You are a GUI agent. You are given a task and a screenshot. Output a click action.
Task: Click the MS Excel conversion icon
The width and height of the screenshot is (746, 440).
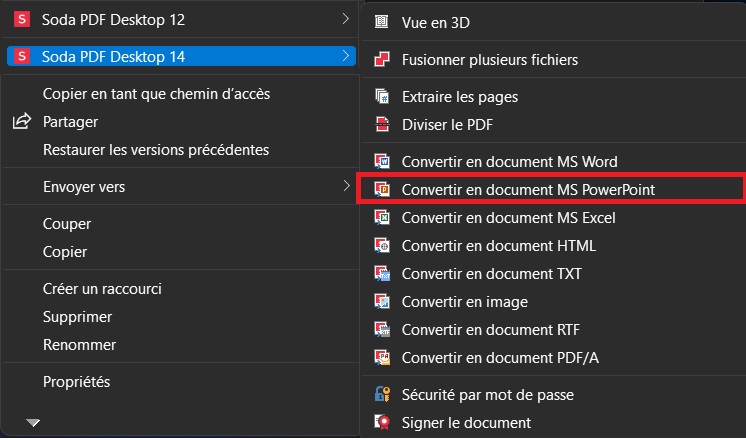pyautogui.click(x=382, y=217)
